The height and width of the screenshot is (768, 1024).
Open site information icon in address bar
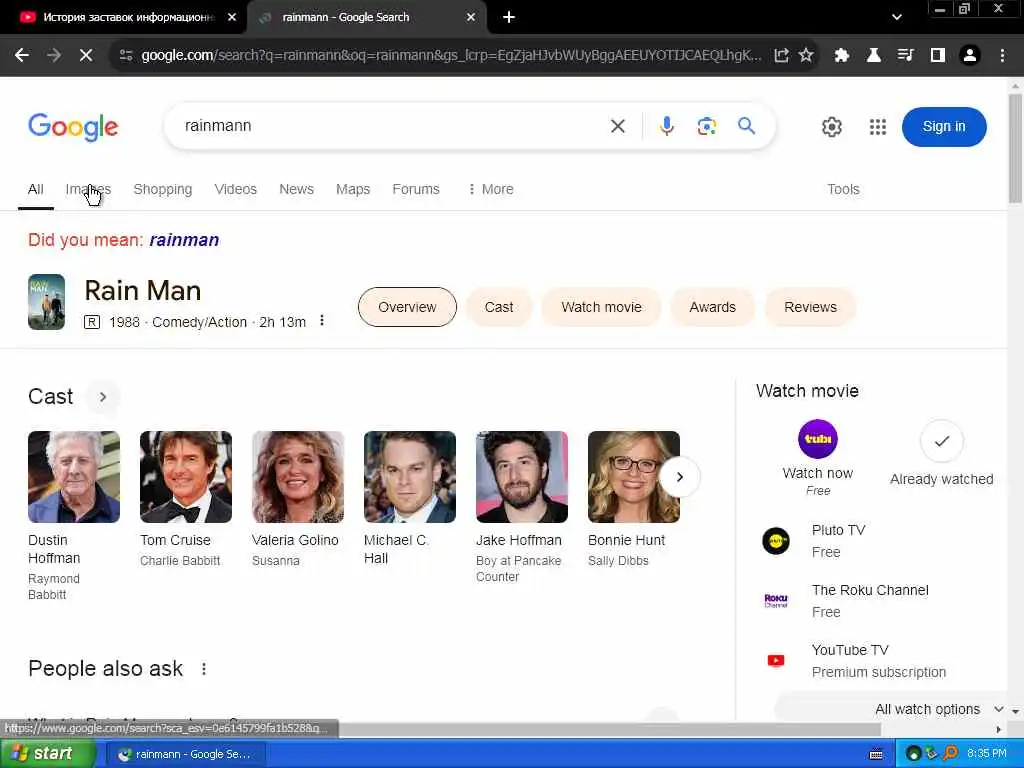click(x=126, y=56)
